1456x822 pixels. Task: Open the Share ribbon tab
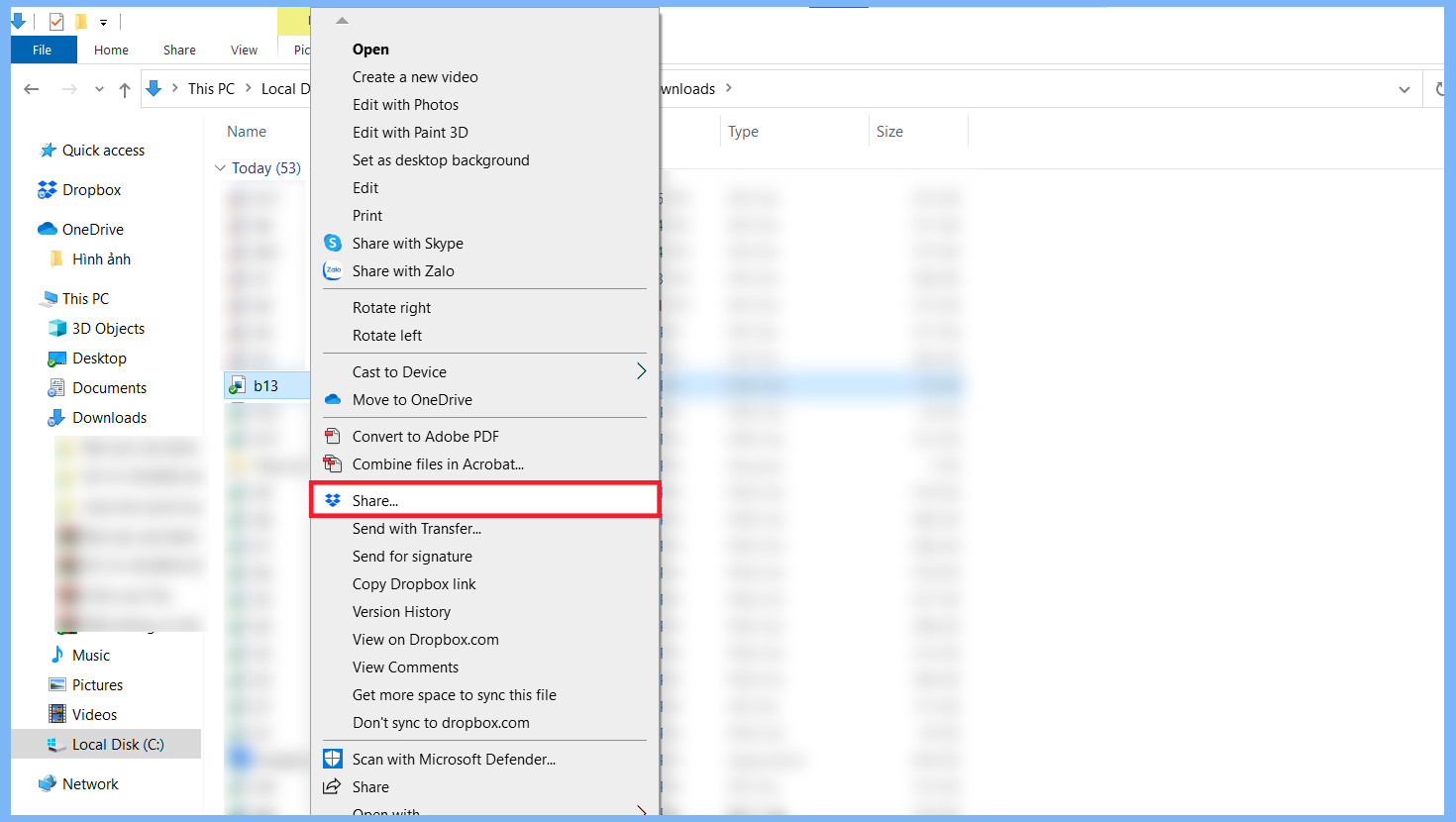tap(179, 50)
